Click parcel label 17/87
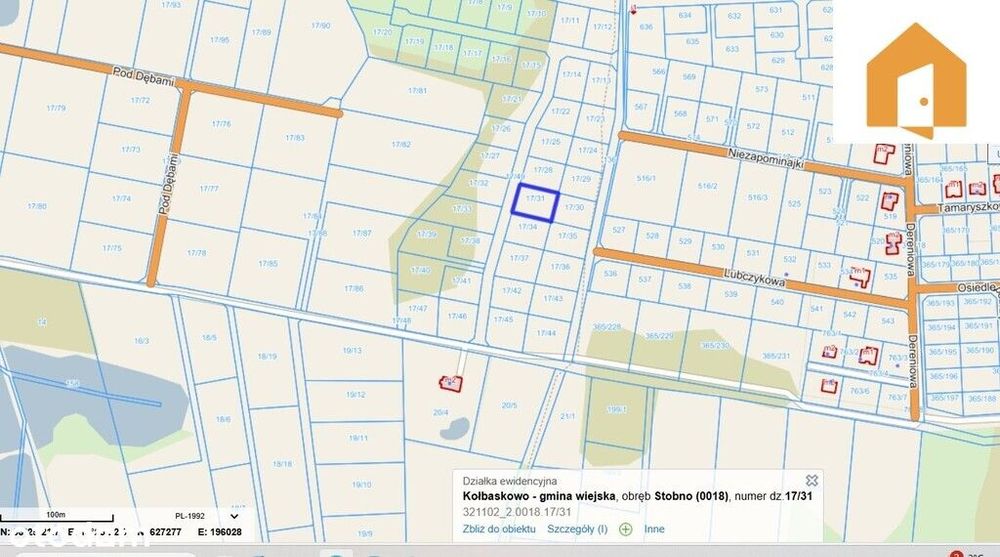Viewport: 1000px width, 557px height. click(362, 233)
